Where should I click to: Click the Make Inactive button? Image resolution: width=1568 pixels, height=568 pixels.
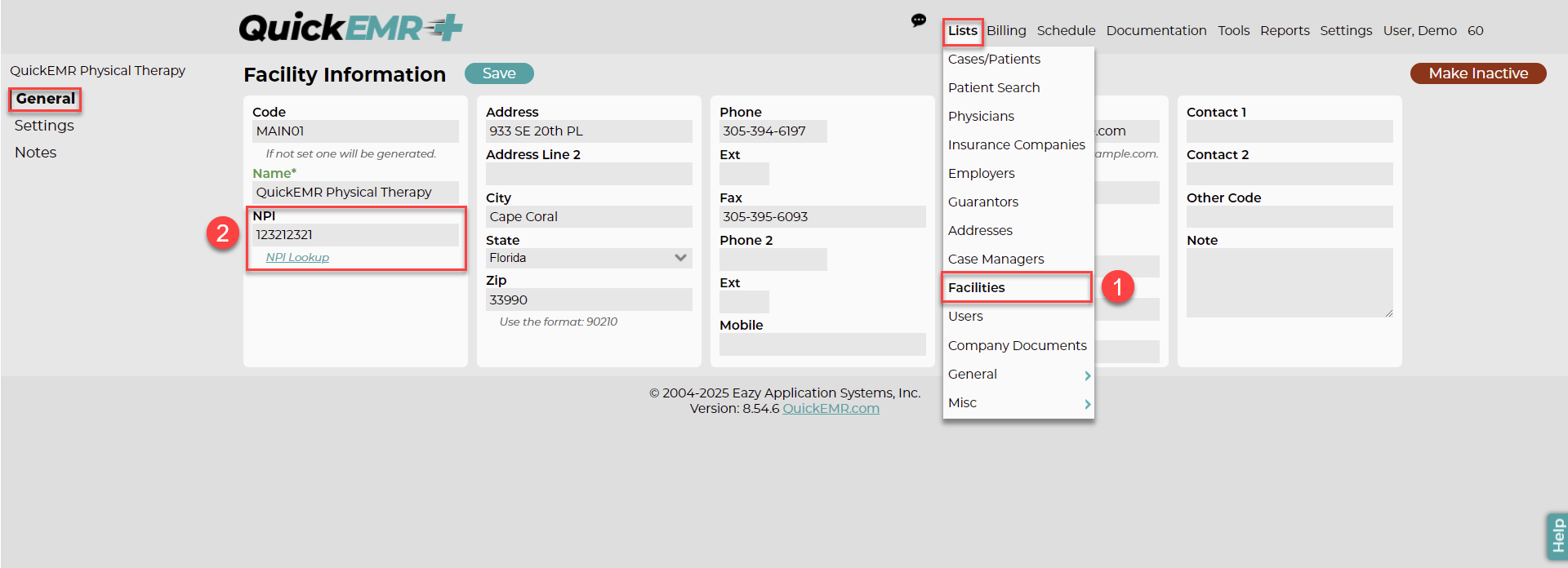point(1478,73)
